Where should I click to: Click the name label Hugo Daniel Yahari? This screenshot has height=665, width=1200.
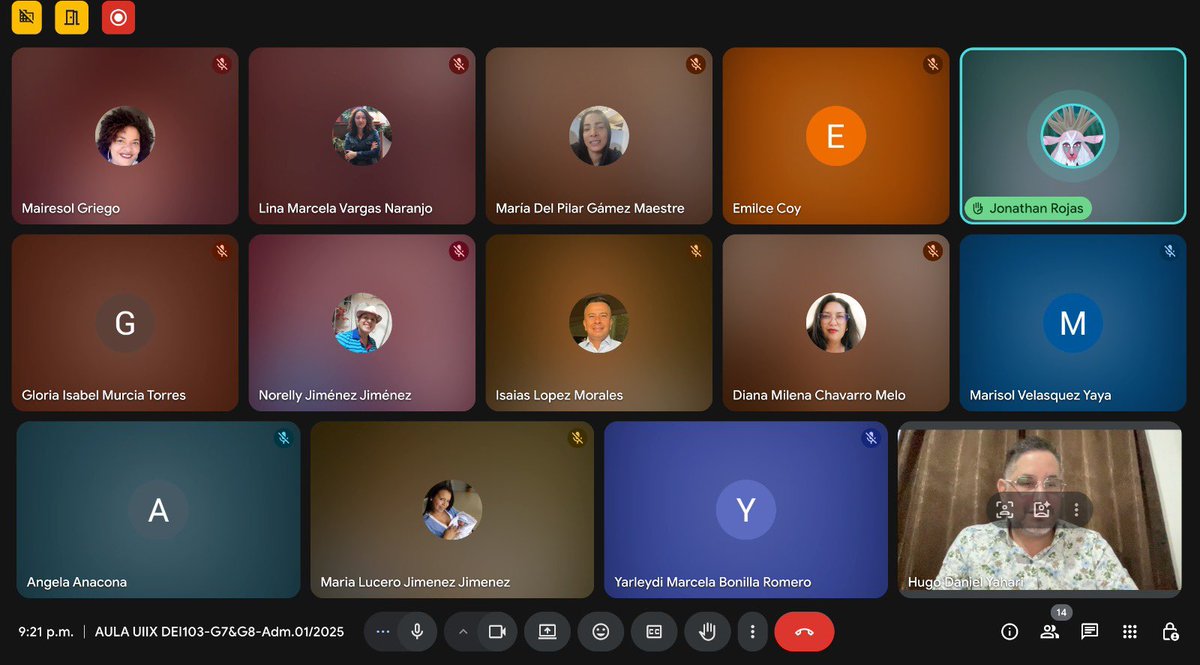965,582
